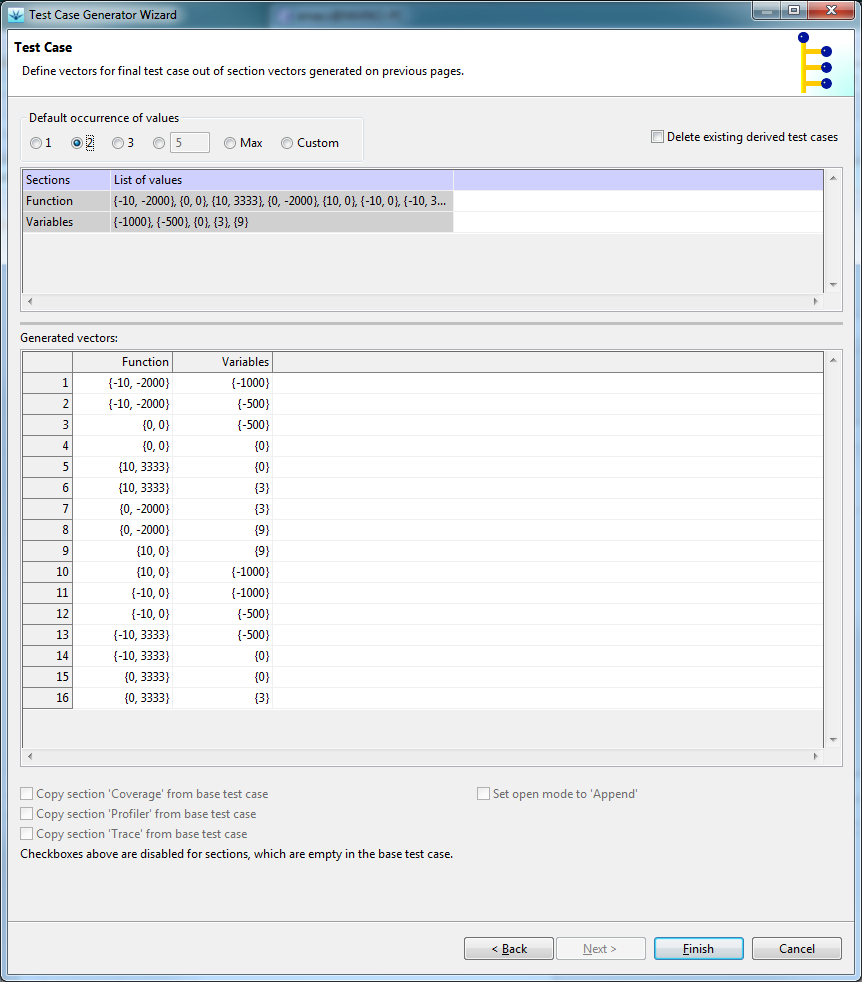Select the Max occurrence radio button
The image size is (862, 982).
point(230,143)
